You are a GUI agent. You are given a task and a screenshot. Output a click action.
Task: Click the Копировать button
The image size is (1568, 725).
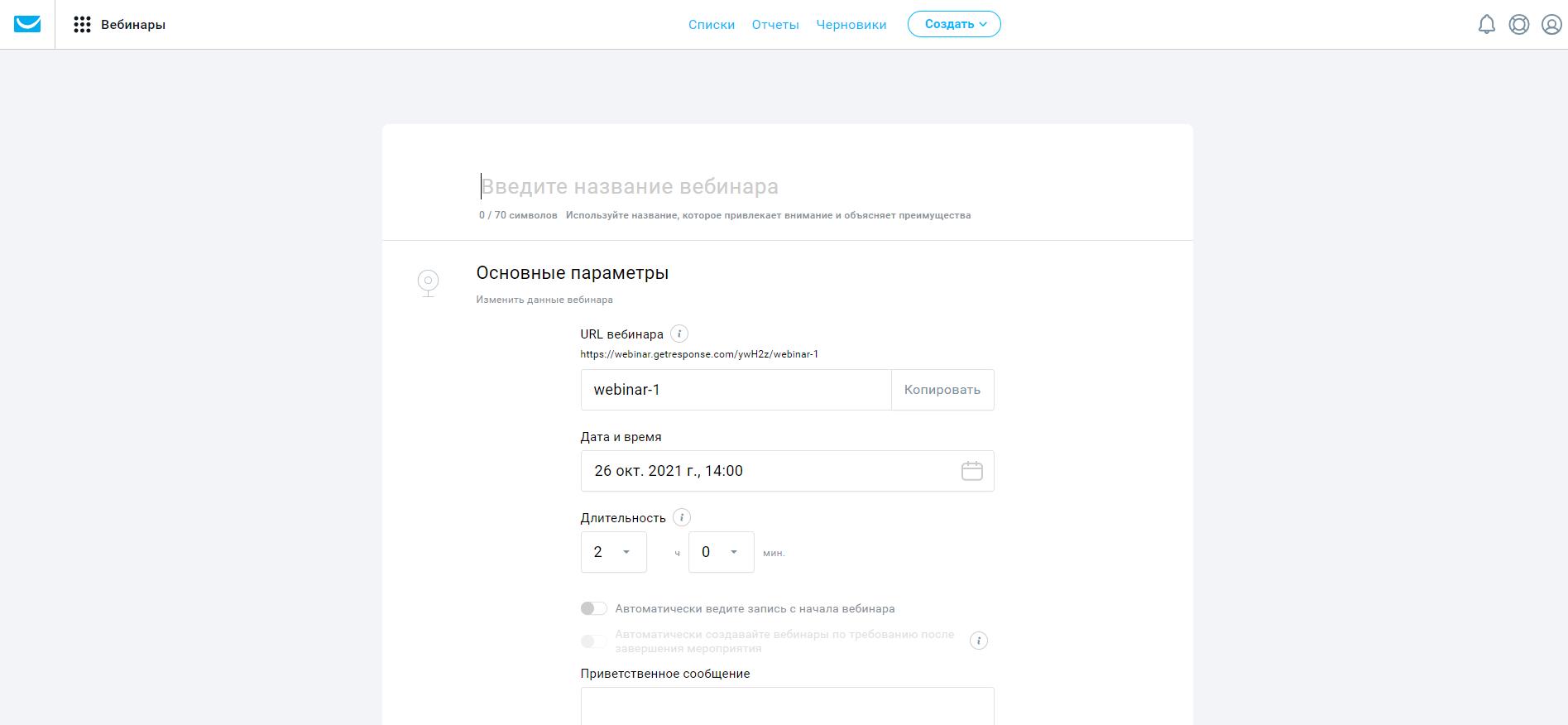(942, 390)
